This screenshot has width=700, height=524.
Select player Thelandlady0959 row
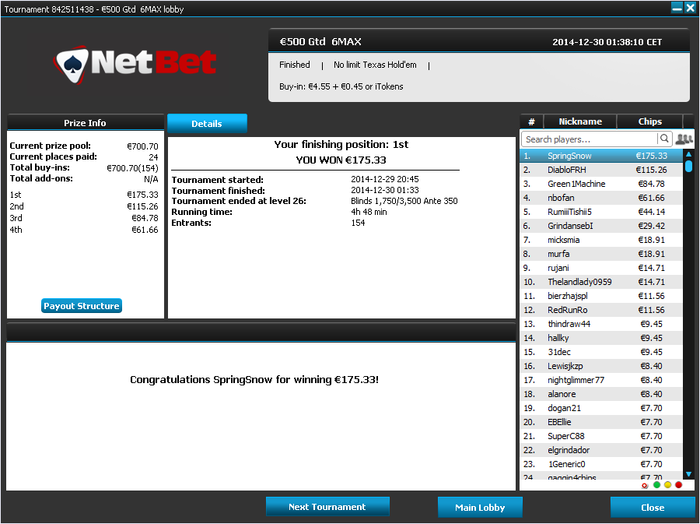601,282
